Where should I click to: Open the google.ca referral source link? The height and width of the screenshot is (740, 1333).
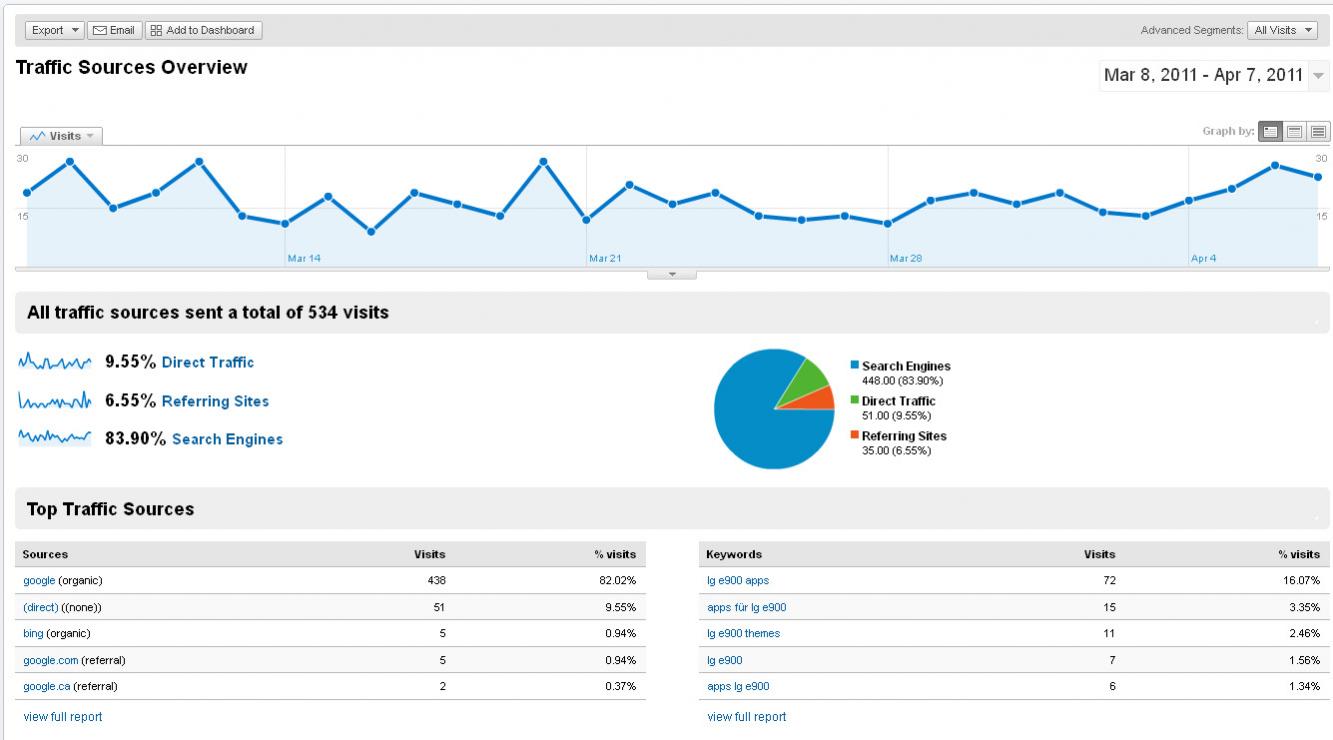click(x=47, y=687)
